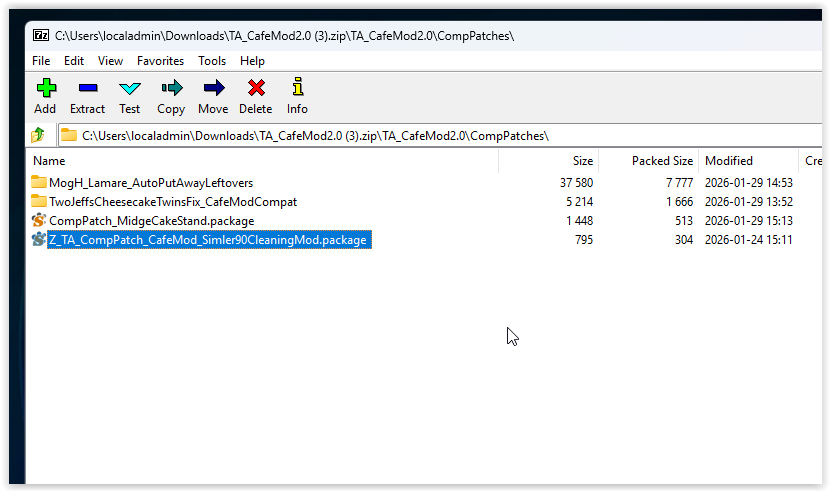Click the CompPatch_MidgeCakeStand package file icon
Image resolution: width=830 pixels, height=492 pixels.
coord(39,220)
